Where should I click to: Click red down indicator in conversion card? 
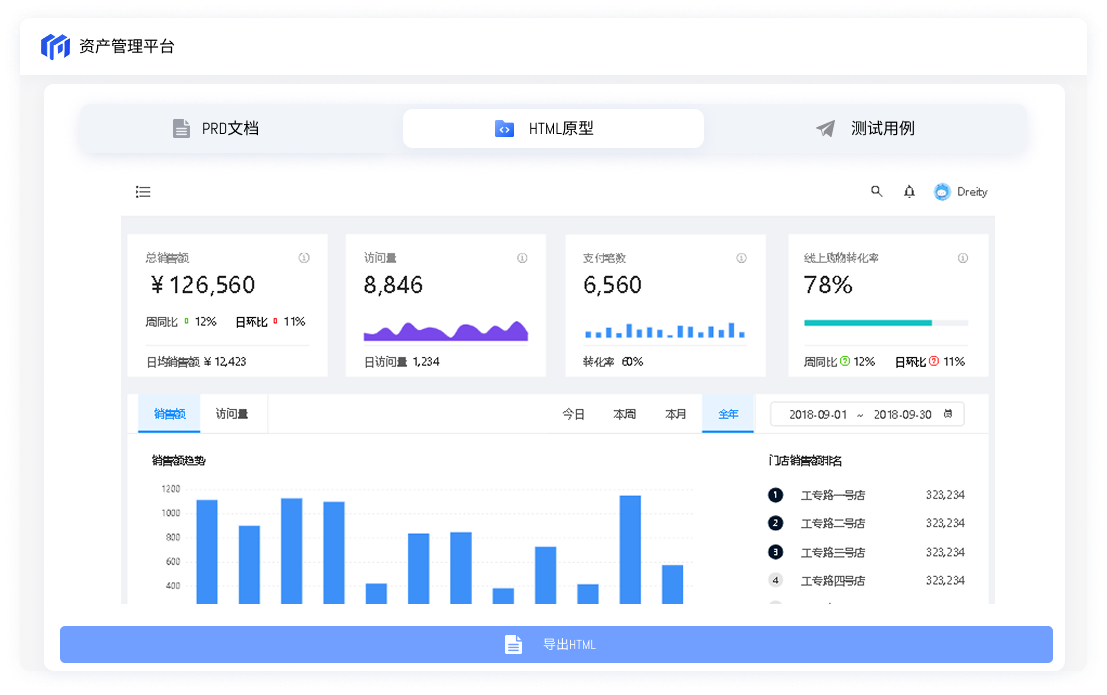click(x=934, y=362)
